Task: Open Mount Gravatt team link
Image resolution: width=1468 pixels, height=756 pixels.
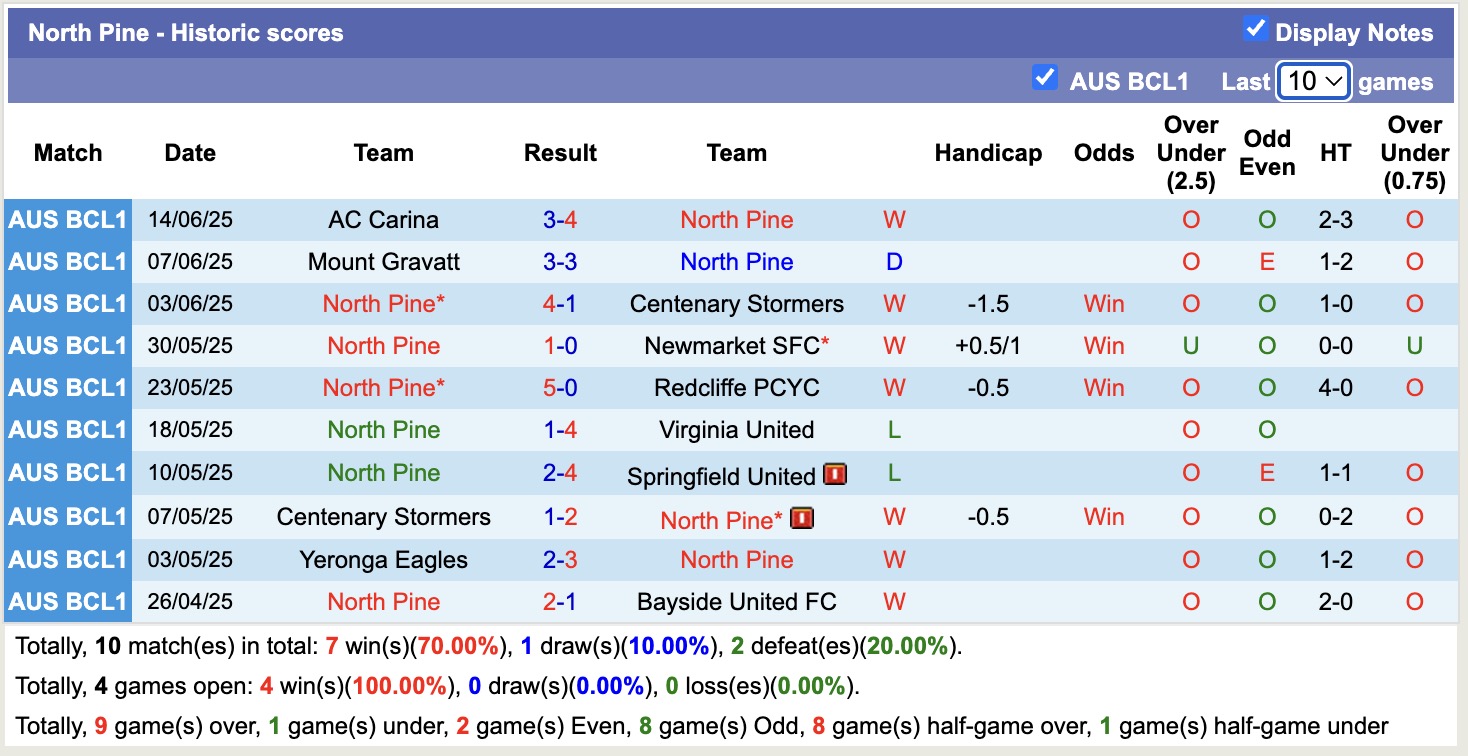Action: [x=383, y=262]
